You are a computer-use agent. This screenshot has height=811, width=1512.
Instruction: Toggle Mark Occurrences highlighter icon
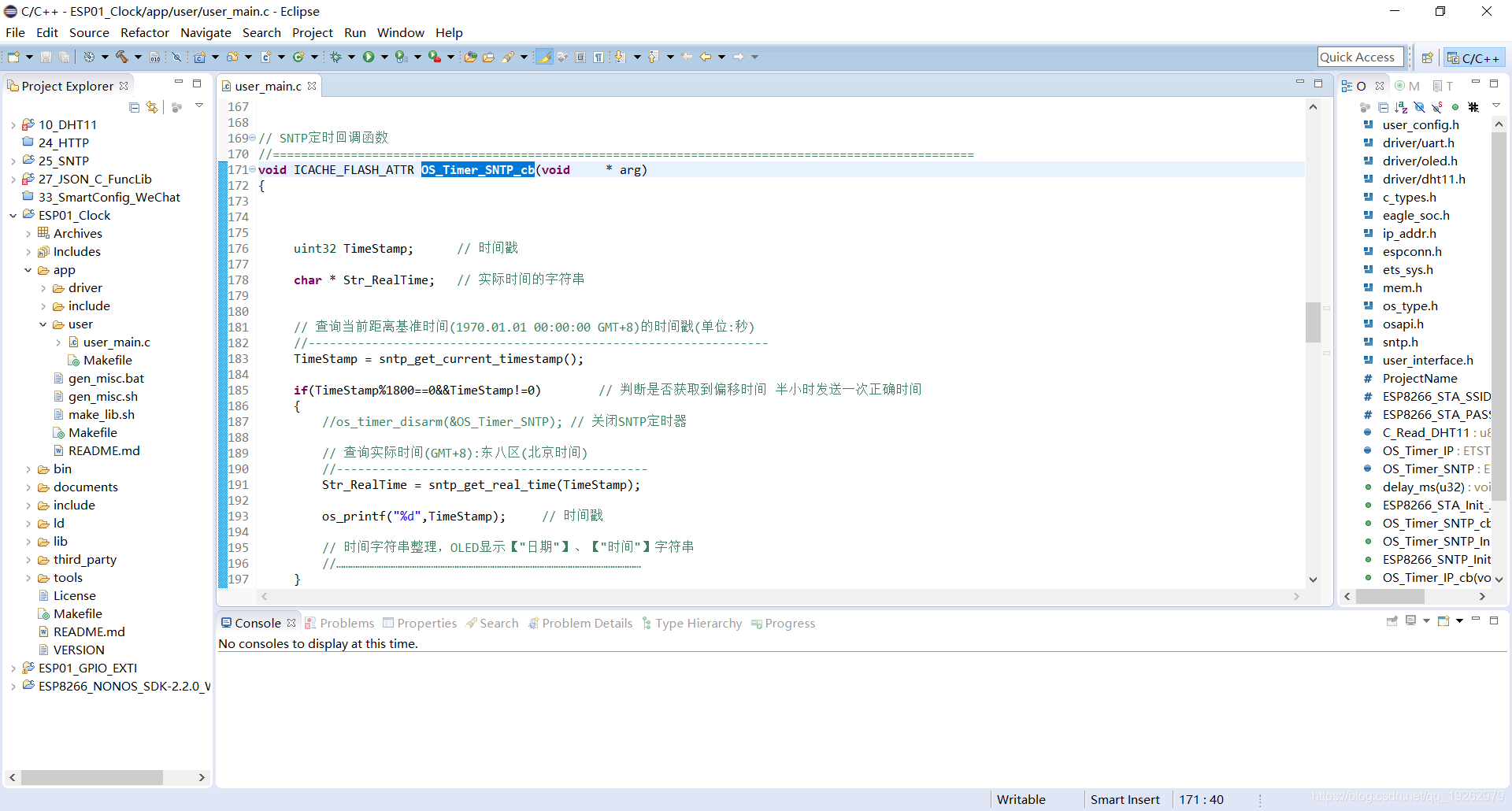pos(544,57)
